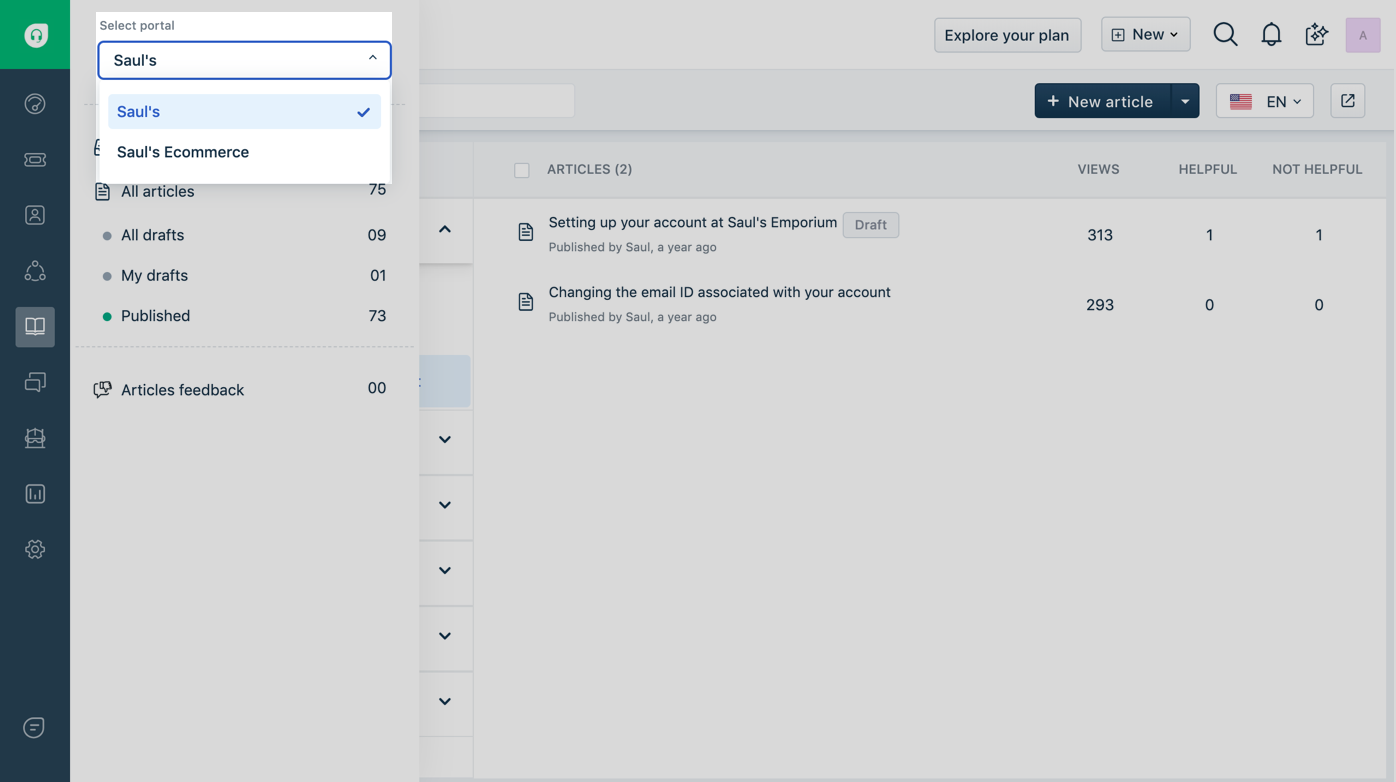The width and height of the screenshot is (1396, 782).
Task: Open the New article split-button arrow
Action: pos(1185,100)
